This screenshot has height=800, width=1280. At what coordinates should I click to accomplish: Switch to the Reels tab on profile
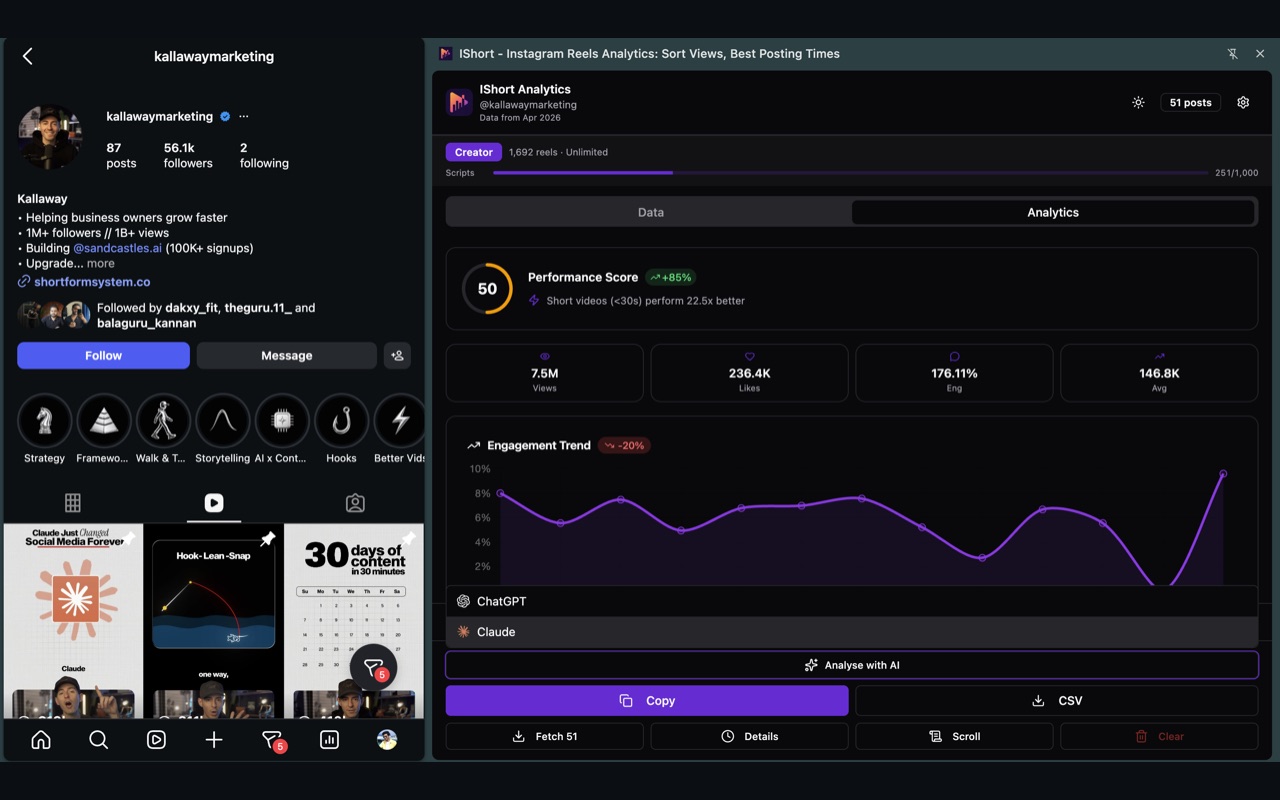(214, 503)
